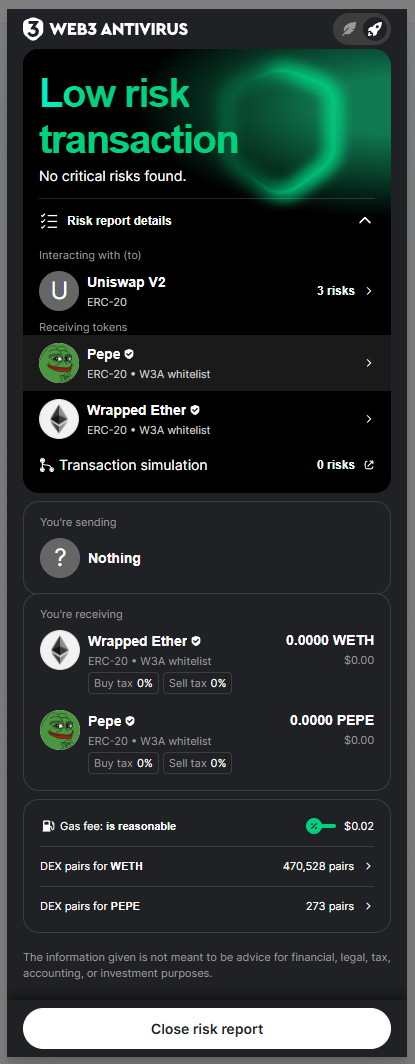This screenshot has height=1064, width=415.
Task: Click the Risk report details checklist icon
Action: point(48,221)
